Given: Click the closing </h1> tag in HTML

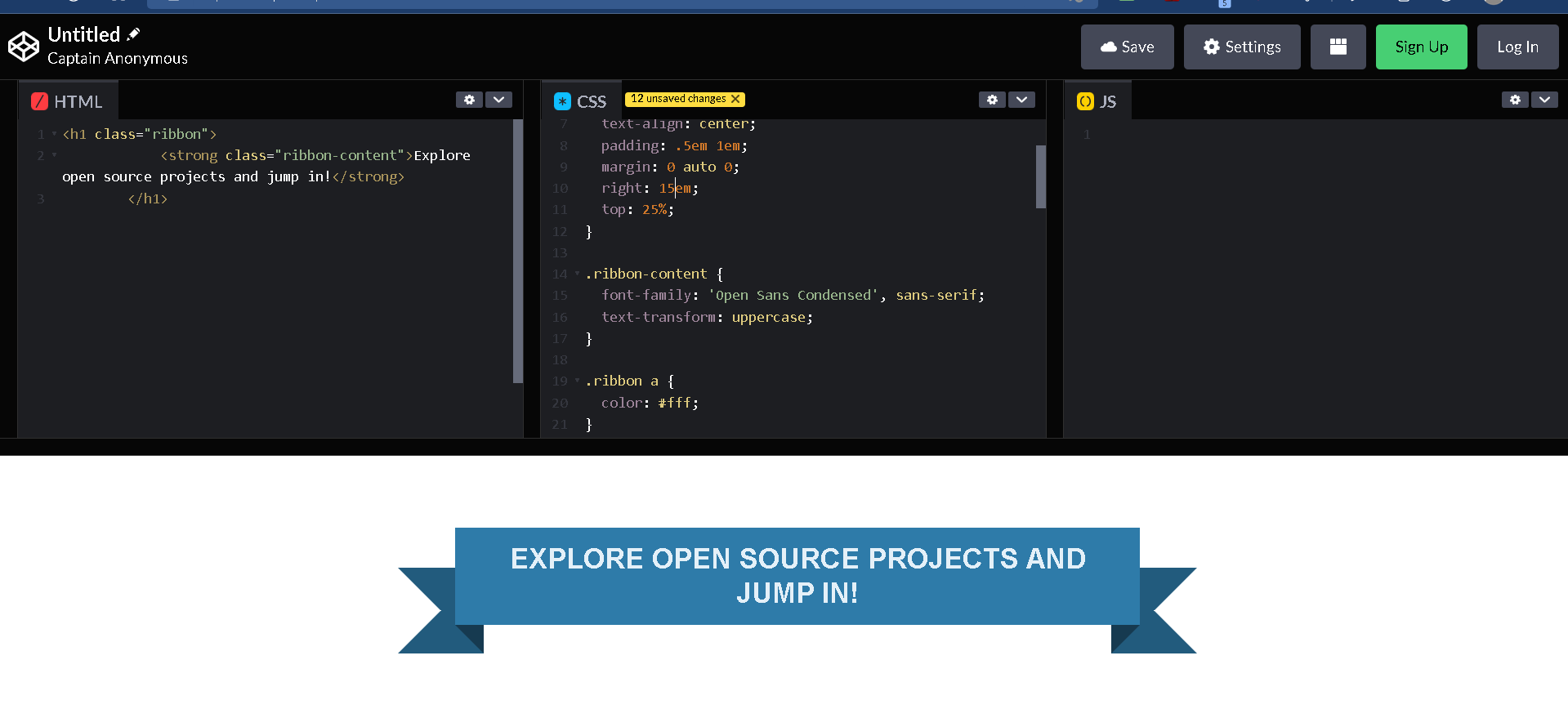Looking at the screenshot, I should pyautogui.click(x=148, y=198).
